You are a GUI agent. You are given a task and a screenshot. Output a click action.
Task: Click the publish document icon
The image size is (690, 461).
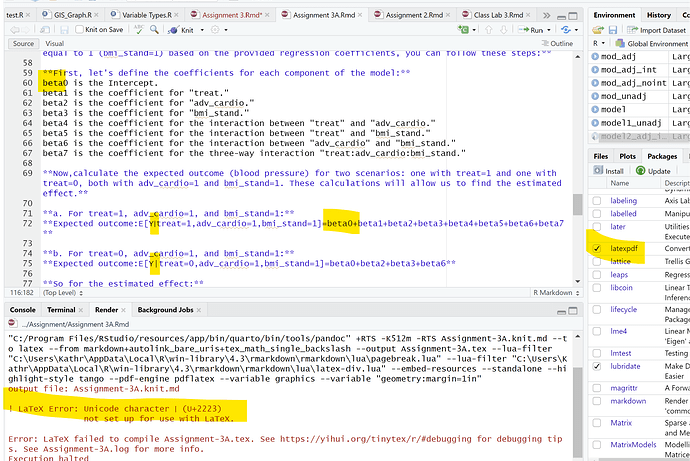566,30
